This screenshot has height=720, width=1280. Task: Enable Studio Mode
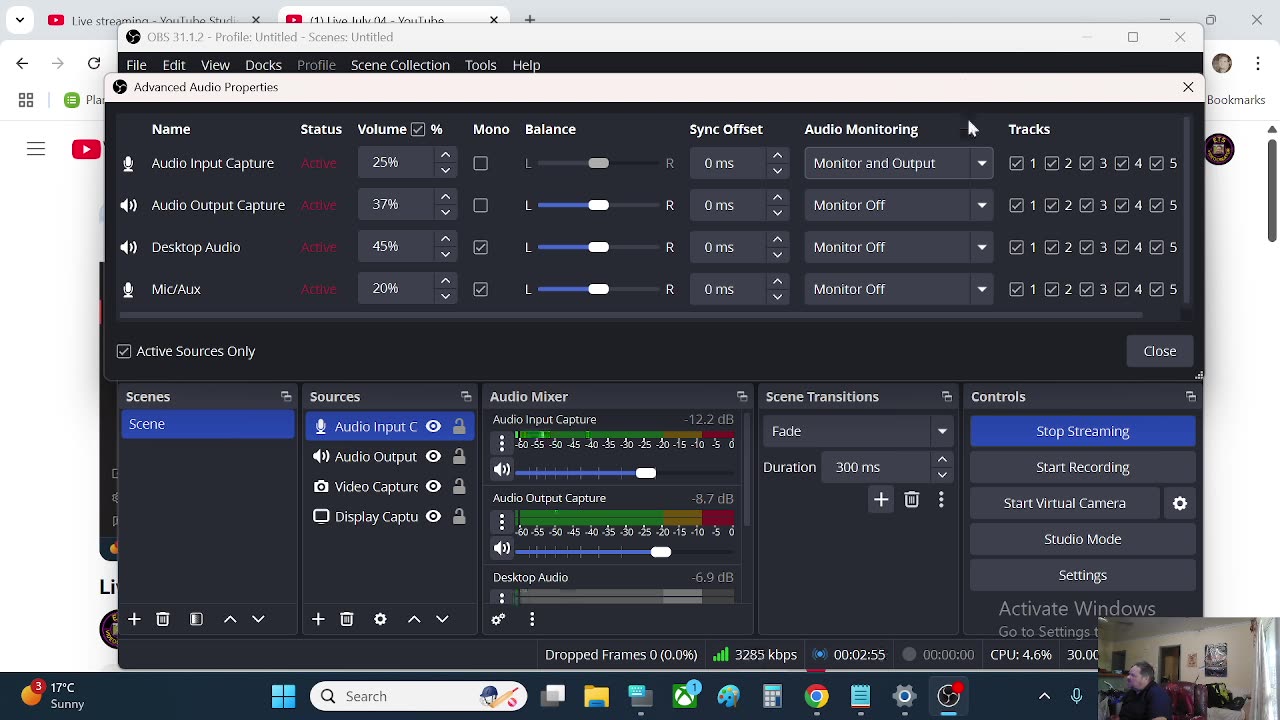point(1083,539)
